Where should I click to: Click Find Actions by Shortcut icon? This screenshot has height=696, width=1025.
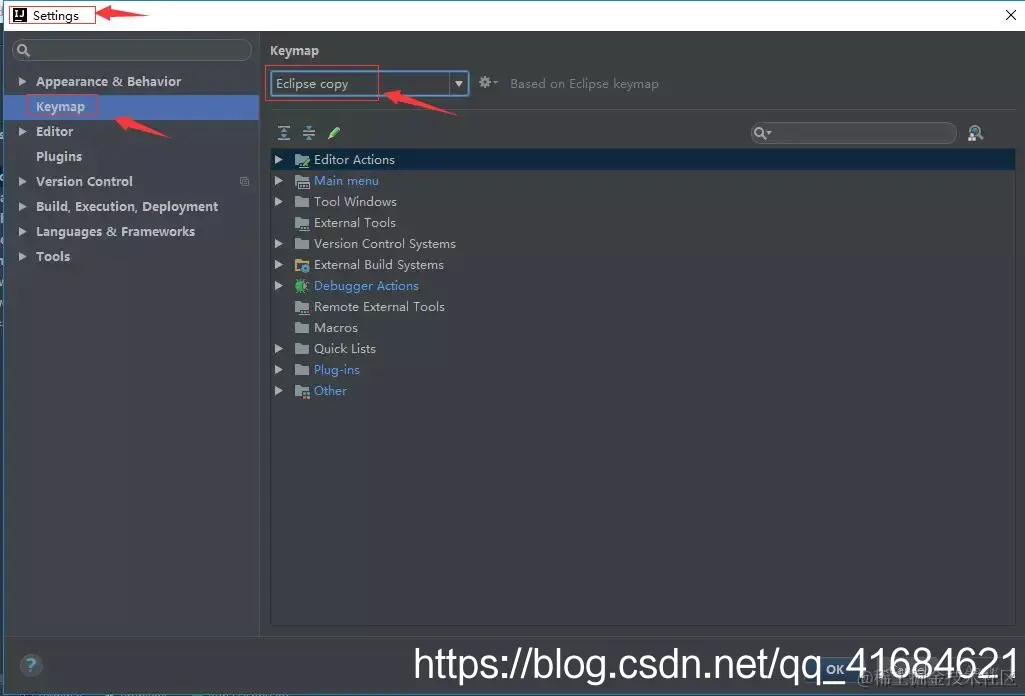tap(975, 133)
